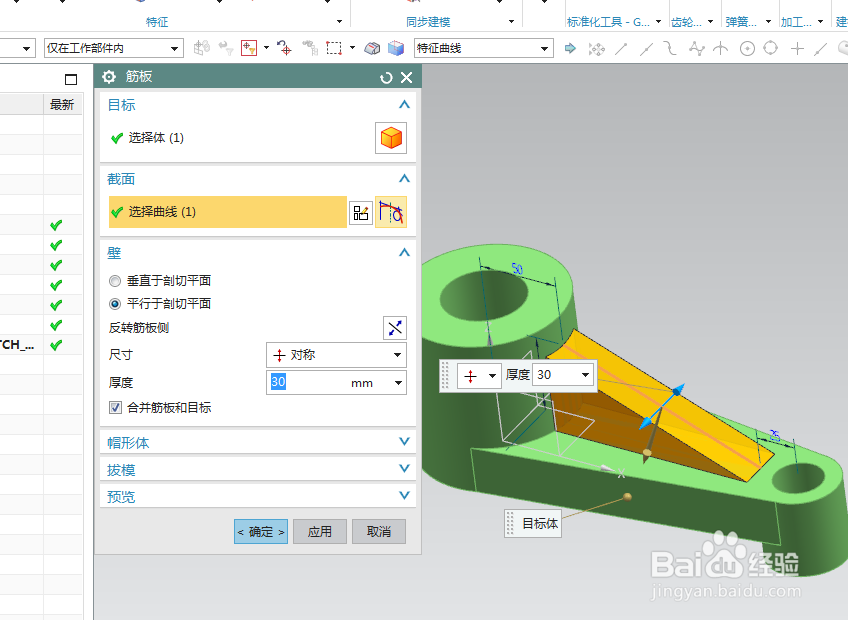Open the dialog options gear on 筋板 title bar
Image resolution: width=848 pixels, height=620 pixels.
[109, 76]
